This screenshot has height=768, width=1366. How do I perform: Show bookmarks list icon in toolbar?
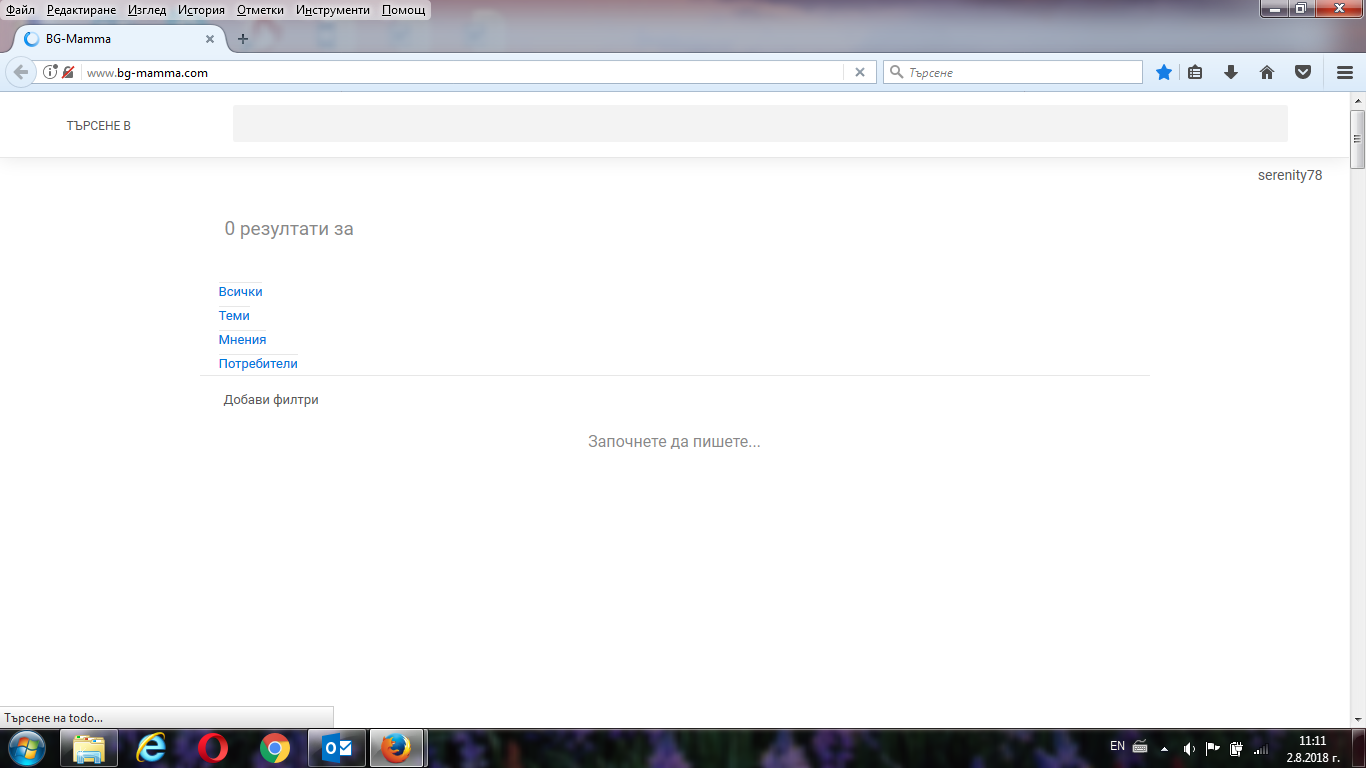point(1195,72)
